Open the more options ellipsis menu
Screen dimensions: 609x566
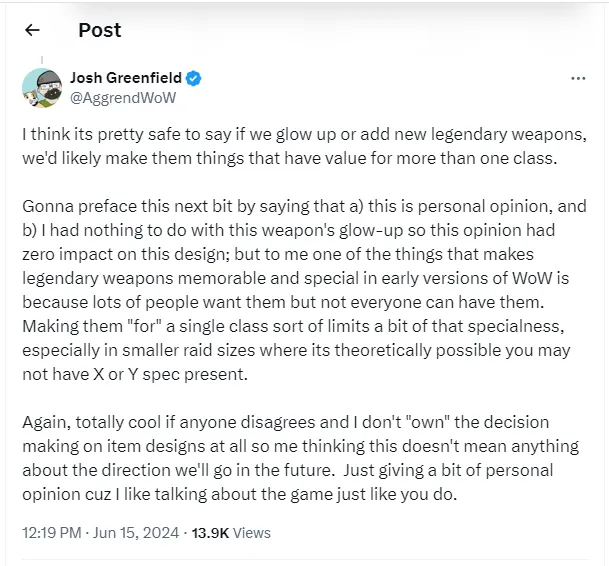(578, 78)
